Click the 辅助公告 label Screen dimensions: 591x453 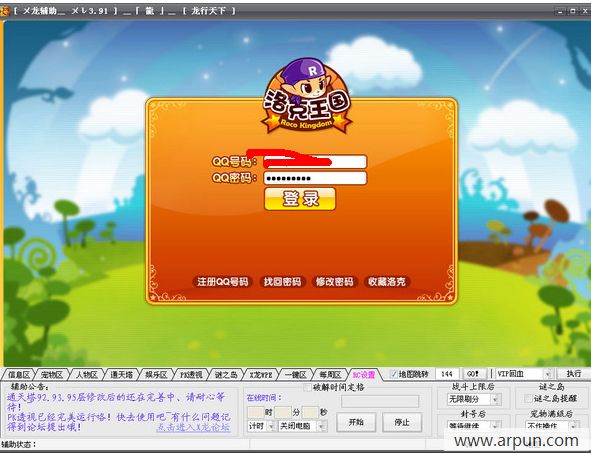(x=30, y=387)
